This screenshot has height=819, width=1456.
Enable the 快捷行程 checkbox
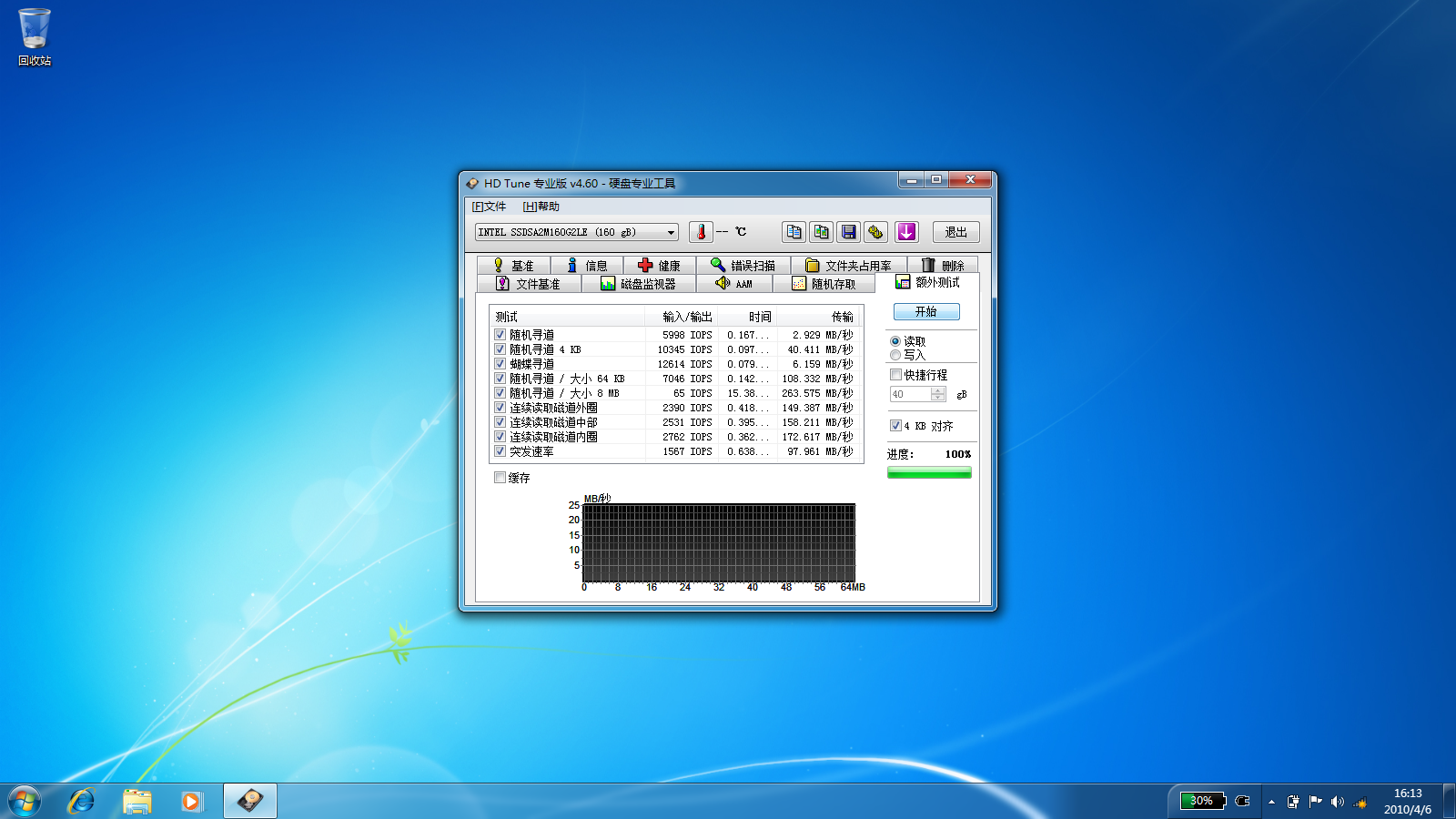(895, 374)
